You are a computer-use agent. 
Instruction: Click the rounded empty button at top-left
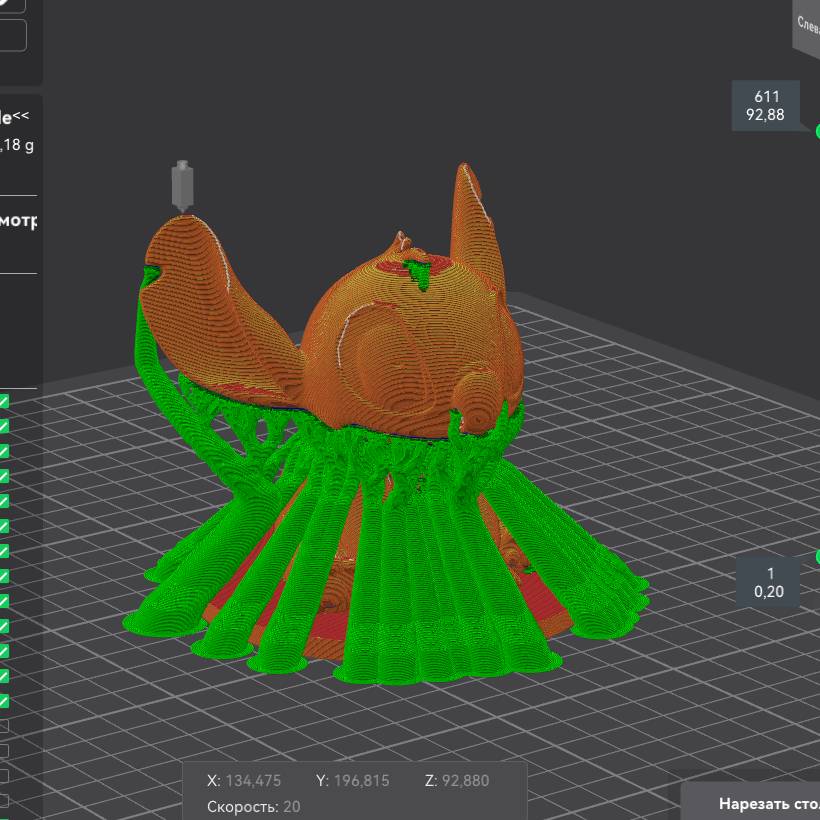click(x=14, y=35)
